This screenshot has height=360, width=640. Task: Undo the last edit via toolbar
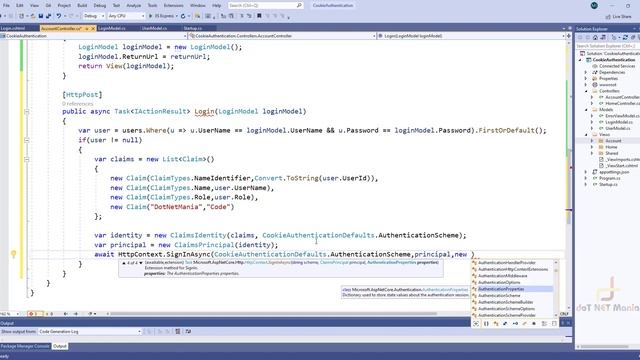point(59,16)
